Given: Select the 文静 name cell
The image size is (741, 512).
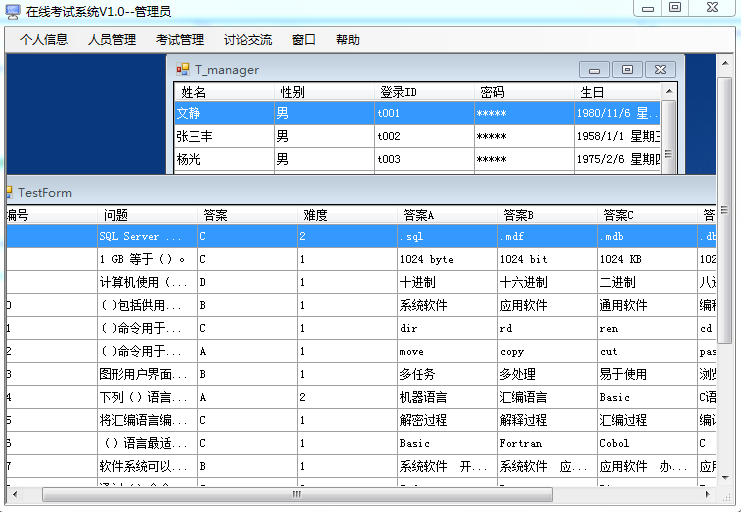Looking at the screenshot, I should 224,113.
